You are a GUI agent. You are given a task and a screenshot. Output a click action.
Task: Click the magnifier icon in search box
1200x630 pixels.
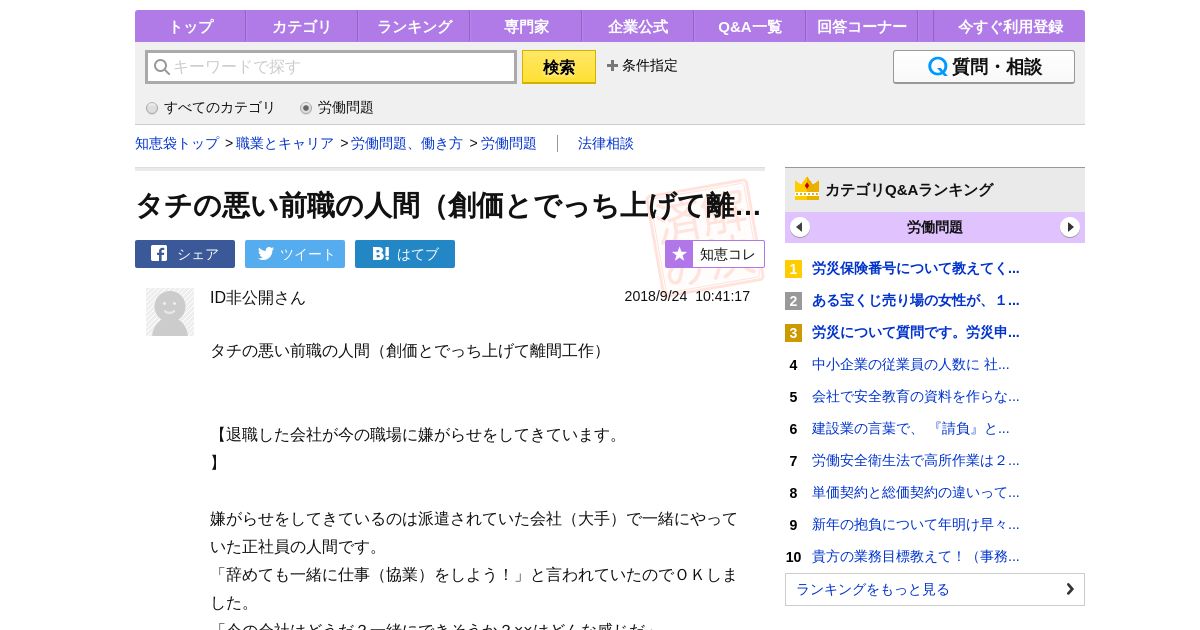161,67
